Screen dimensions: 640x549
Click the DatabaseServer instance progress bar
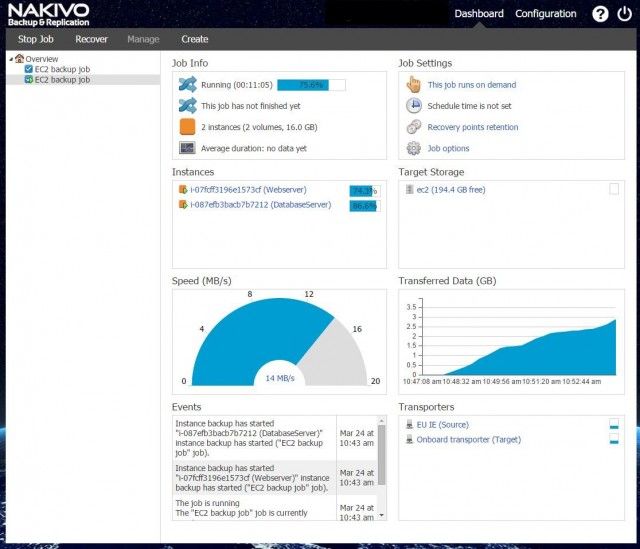pyautogui.click(x=365, y=206)
